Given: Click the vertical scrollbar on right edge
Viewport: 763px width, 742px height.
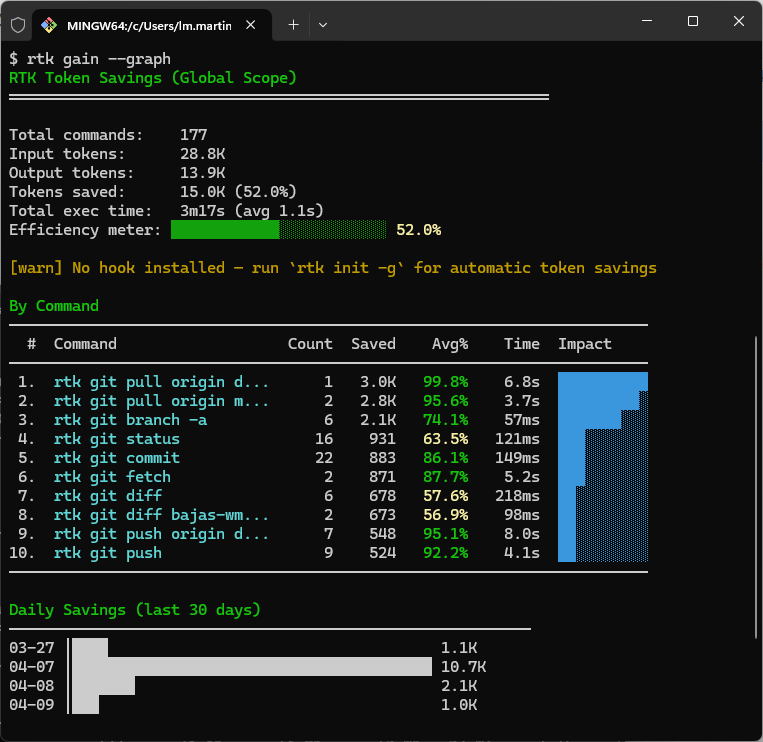Looking at the screenshot, I should point(756,480).
